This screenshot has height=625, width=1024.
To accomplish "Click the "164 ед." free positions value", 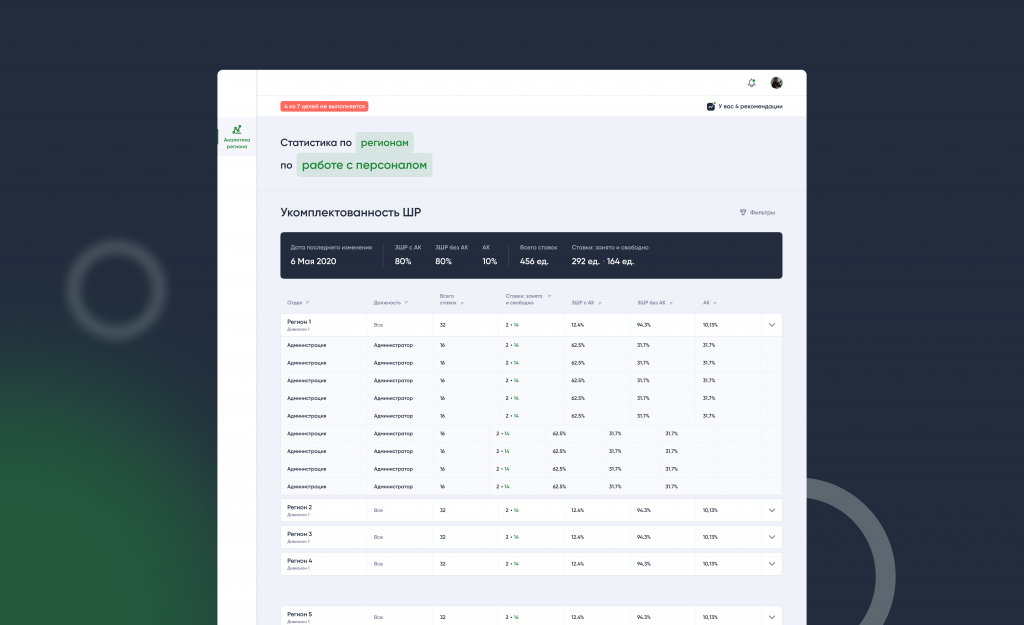I will pyautogui.click(x=620, y=261).
